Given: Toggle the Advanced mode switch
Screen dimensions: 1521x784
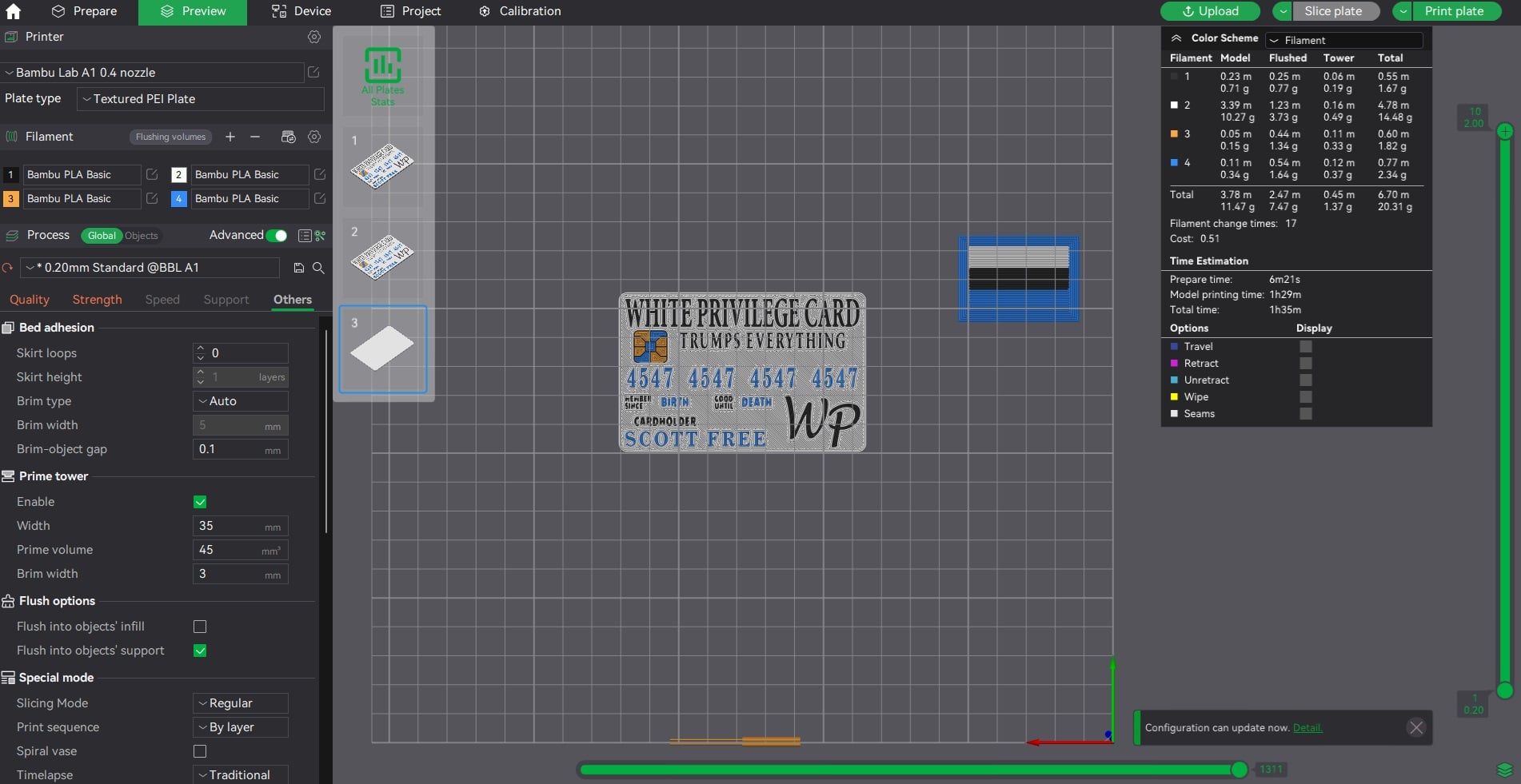Looking at the screenshot, I should pos(277,235).
